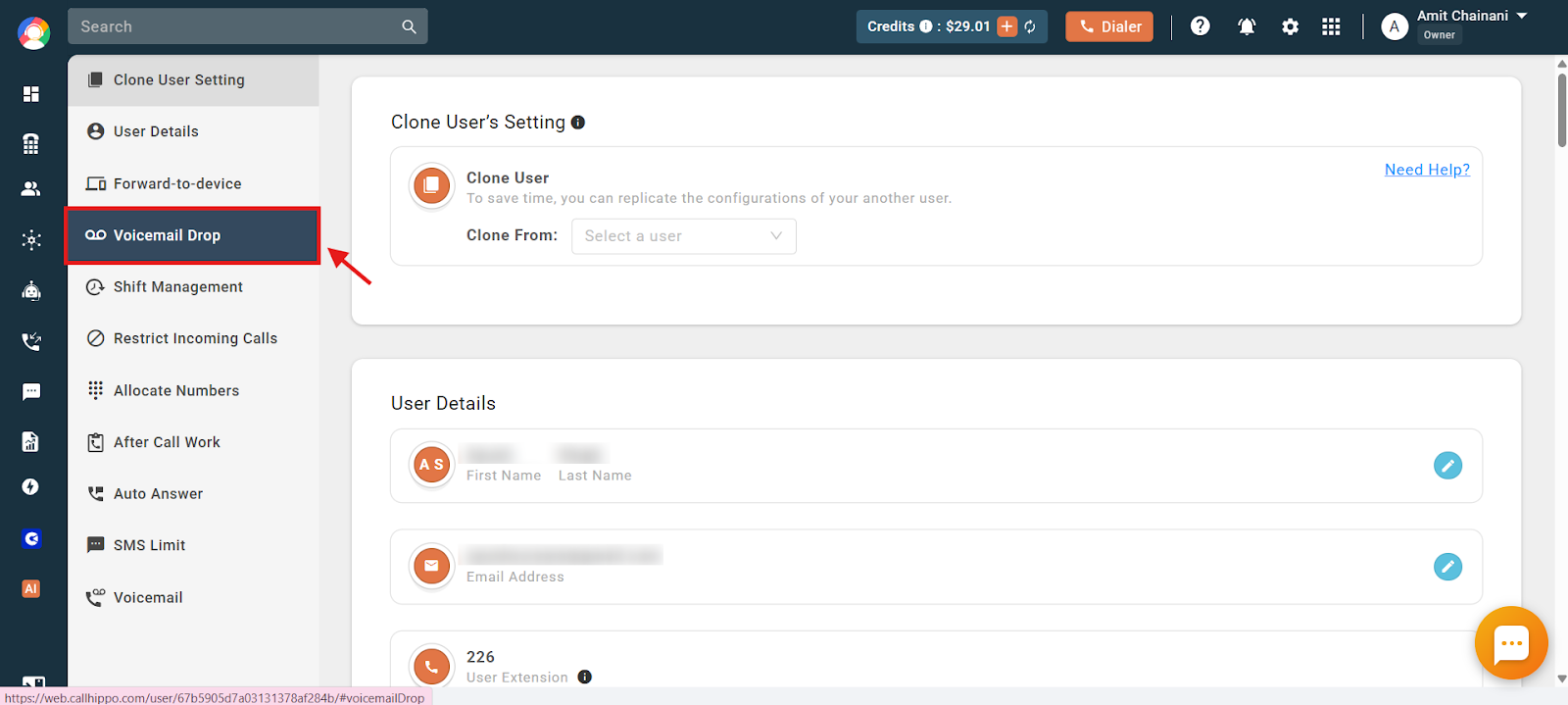Click the Dialer button
The height and width of the screenshot is (705, 1568).
[1109, 26]
